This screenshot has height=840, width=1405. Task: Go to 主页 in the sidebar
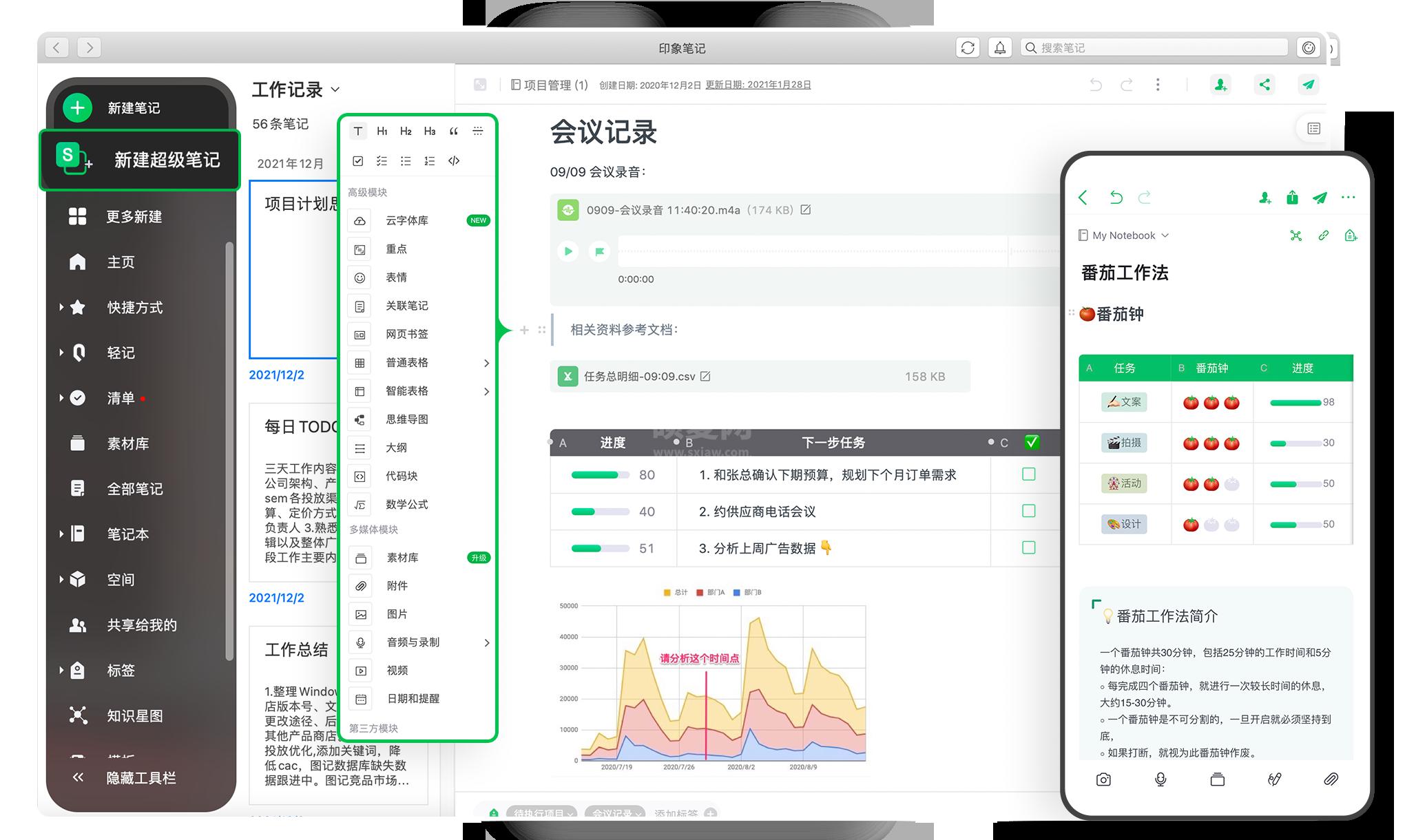click(x=103, y=262)
